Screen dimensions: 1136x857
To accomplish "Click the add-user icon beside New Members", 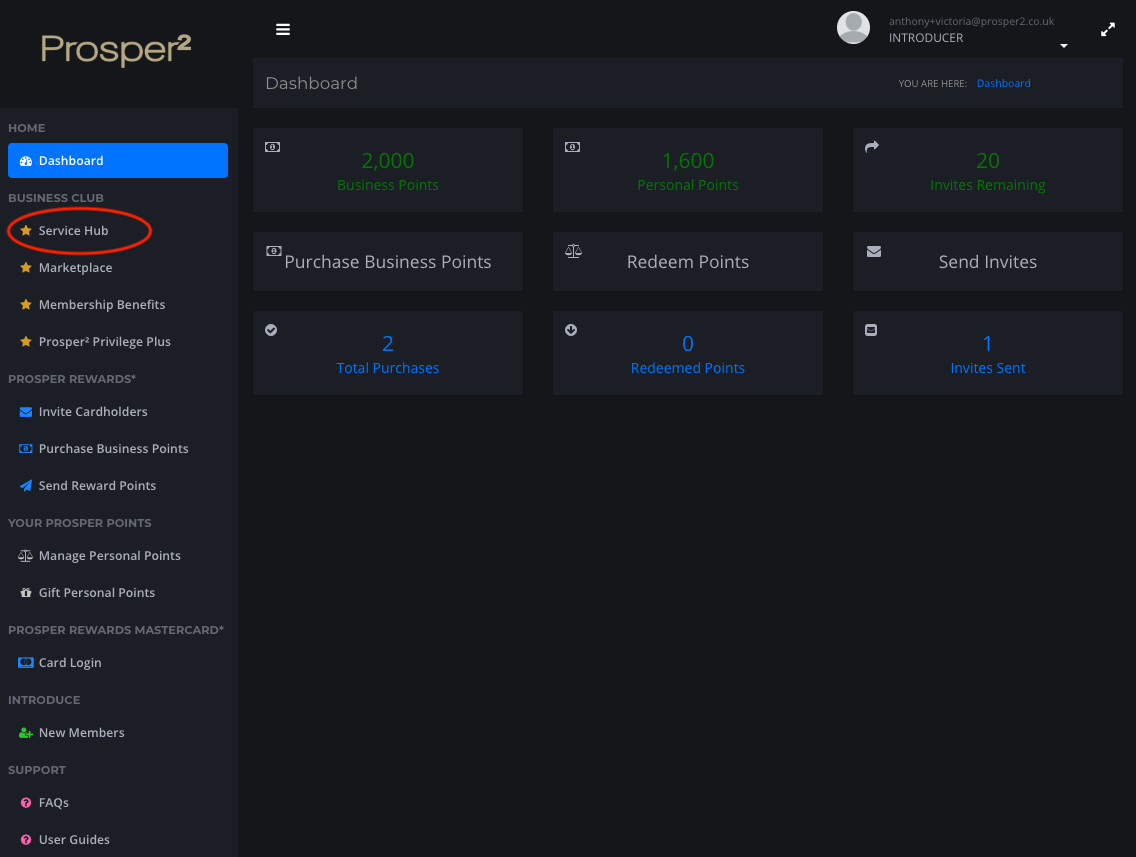I will pos(25,732).
